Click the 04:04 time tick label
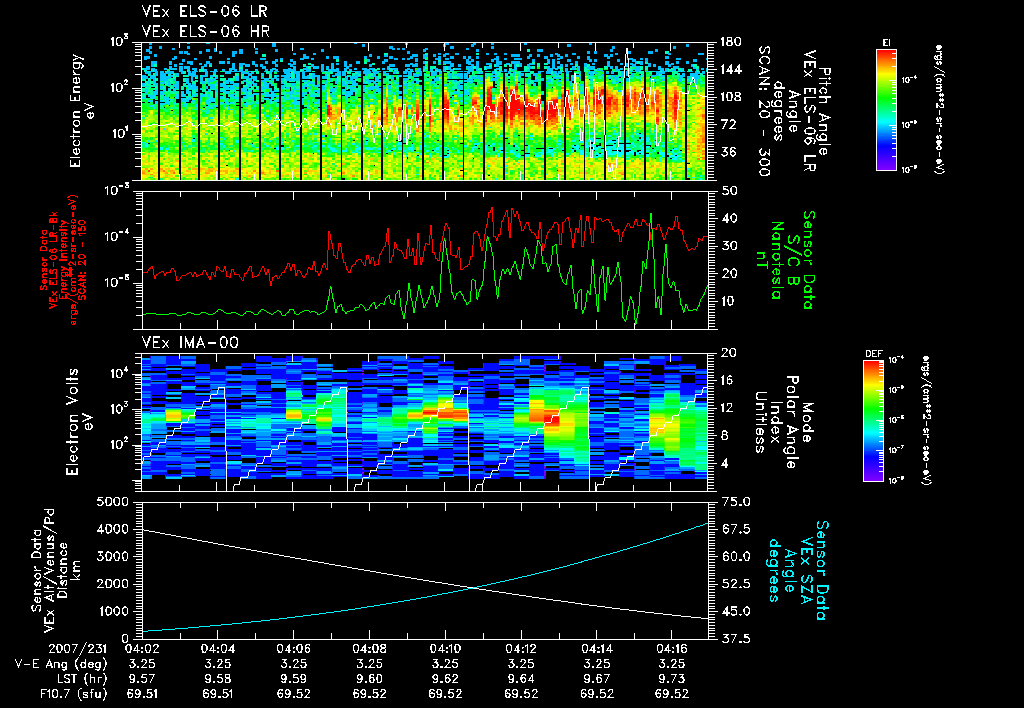Screen dimensions: 1024x708 coord(217,649)
